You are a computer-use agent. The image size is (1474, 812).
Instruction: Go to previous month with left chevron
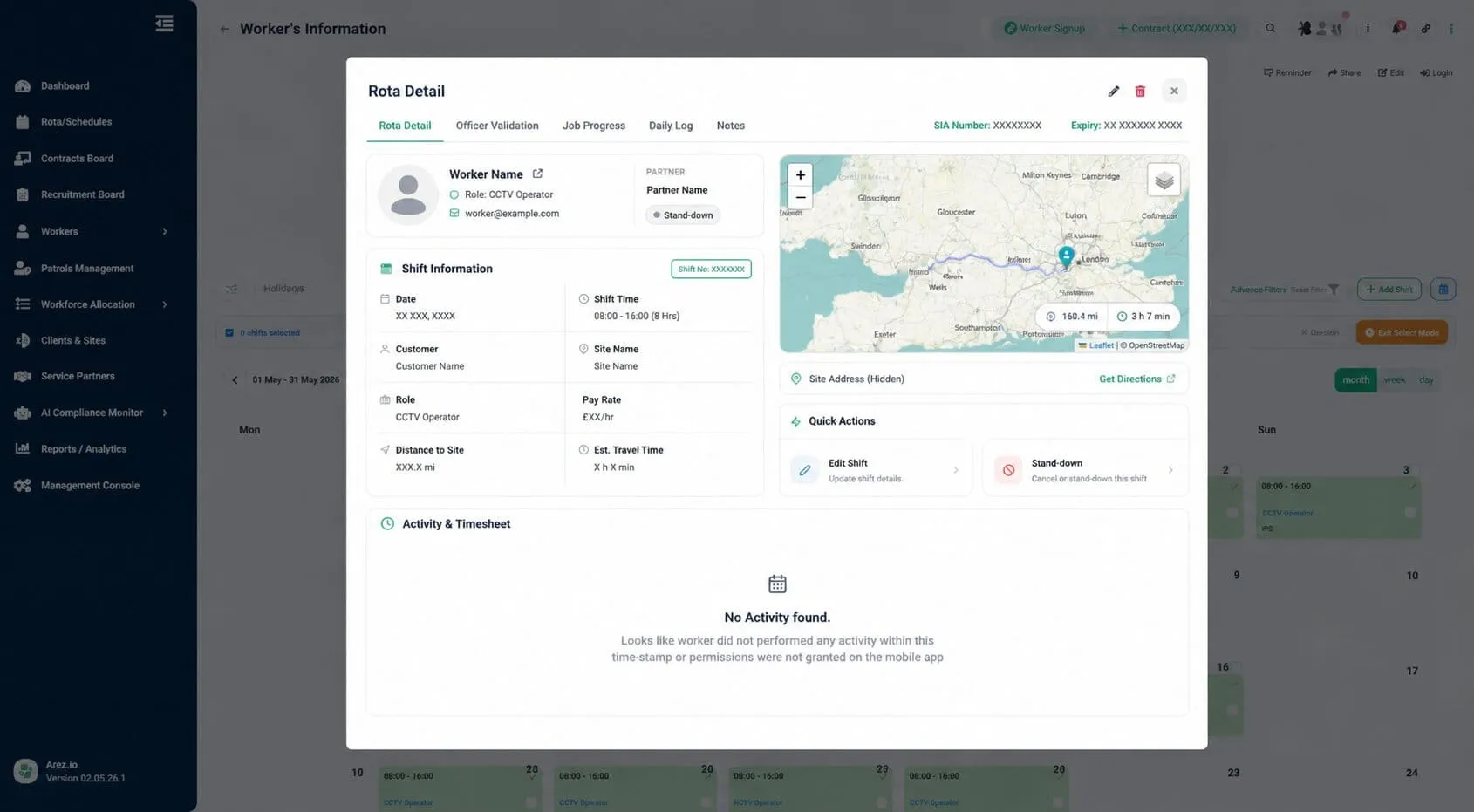235,380
